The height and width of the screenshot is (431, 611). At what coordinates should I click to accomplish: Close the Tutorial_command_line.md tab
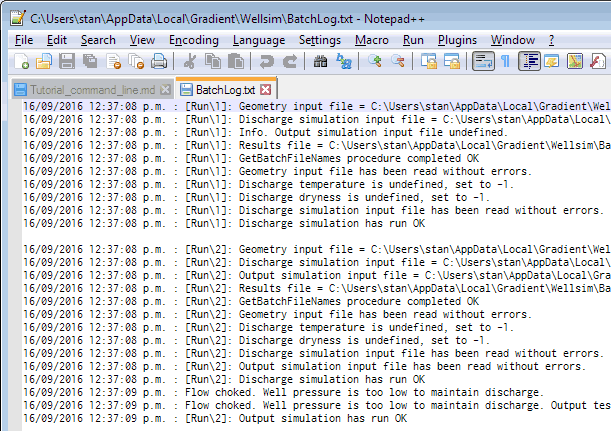click(165, 90)
